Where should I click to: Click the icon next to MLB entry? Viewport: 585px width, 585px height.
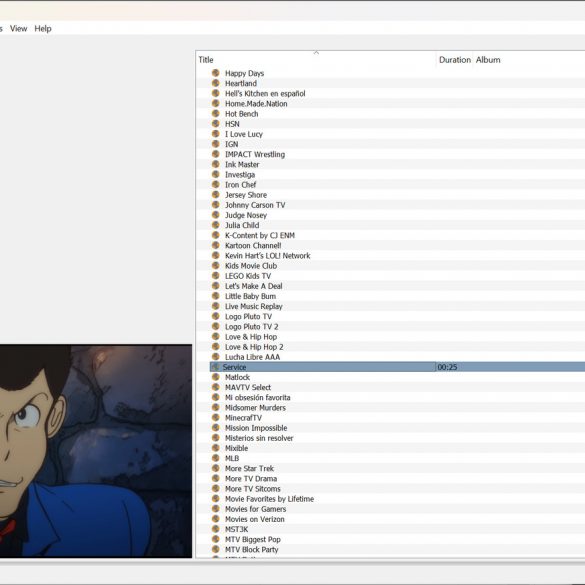pyautogui.click(x=215, y=458)
